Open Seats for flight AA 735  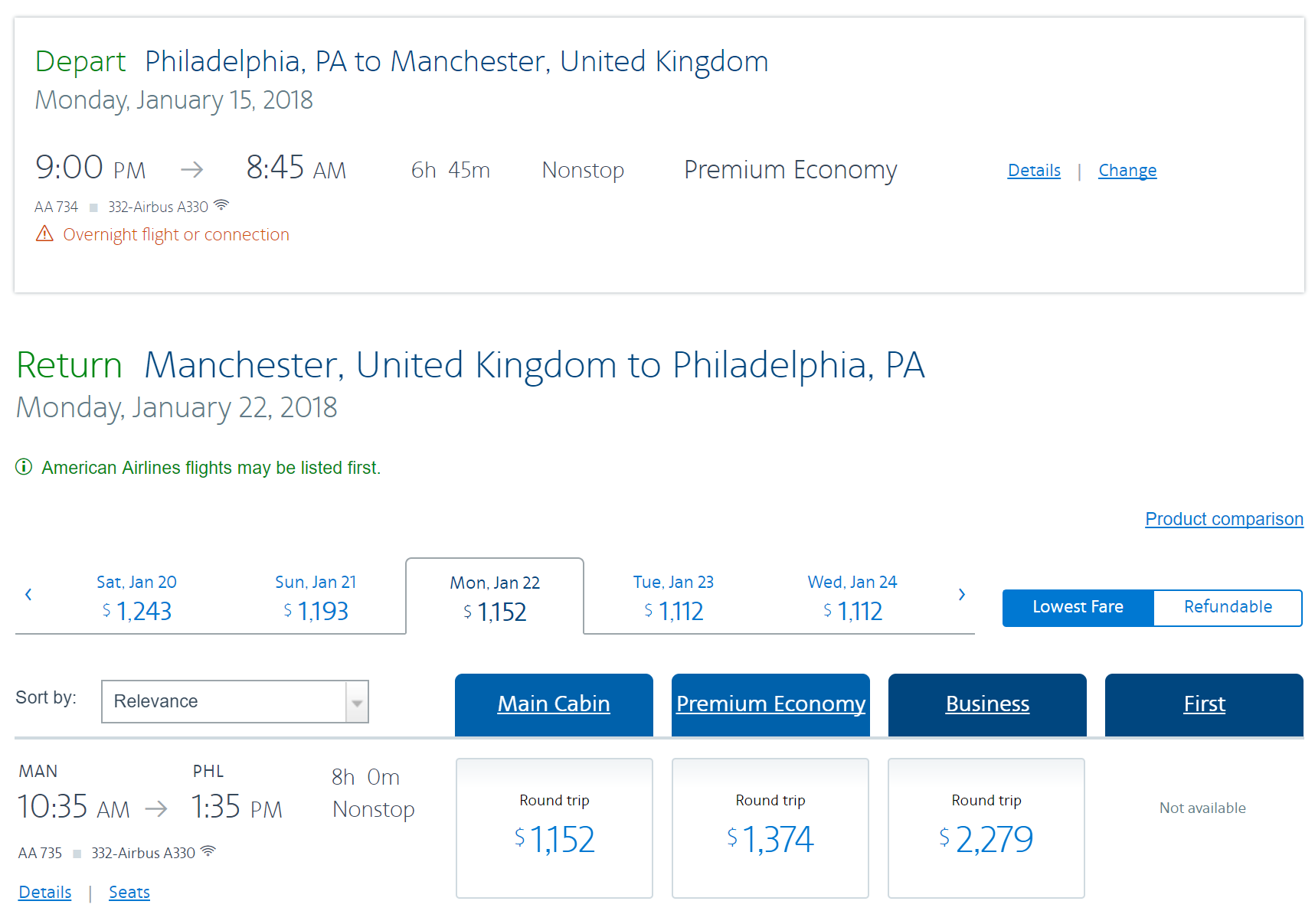[129, 892]
